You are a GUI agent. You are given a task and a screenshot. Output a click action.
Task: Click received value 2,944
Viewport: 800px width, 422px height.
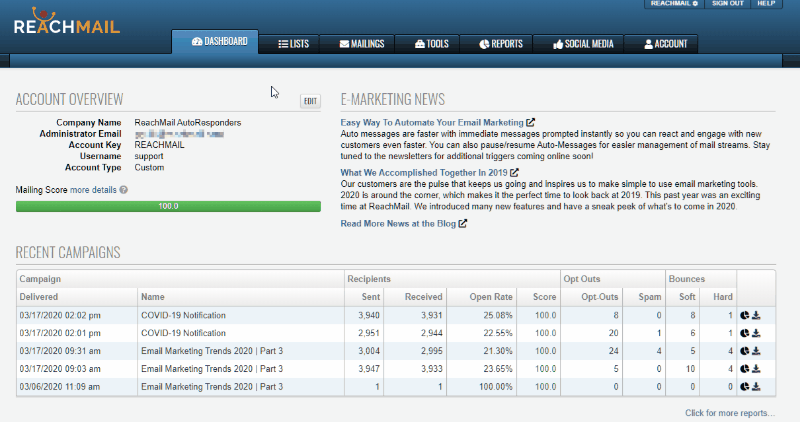click(x=432, y=333)
